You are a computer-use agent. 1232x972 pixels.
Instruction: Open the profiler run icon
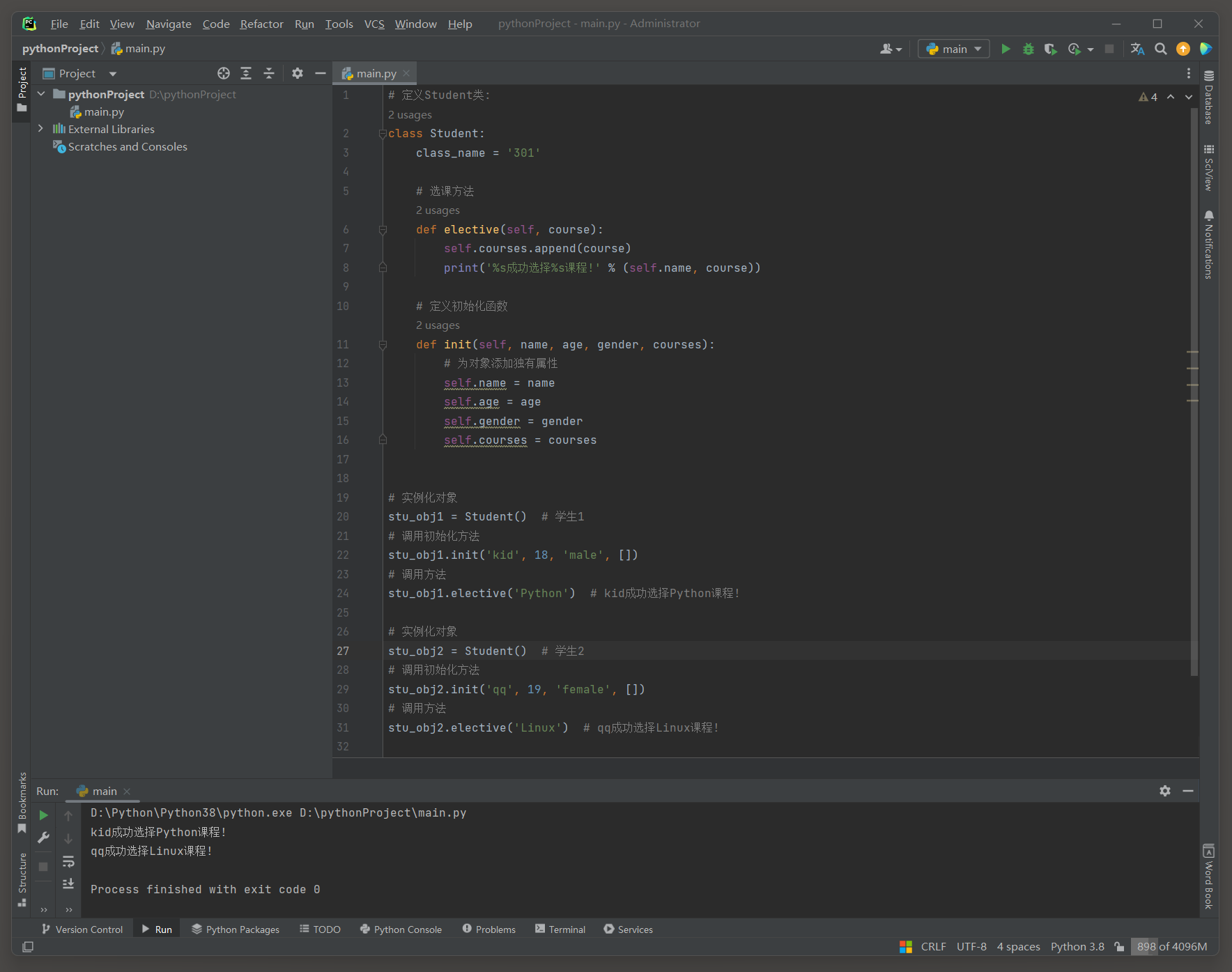1074,49
